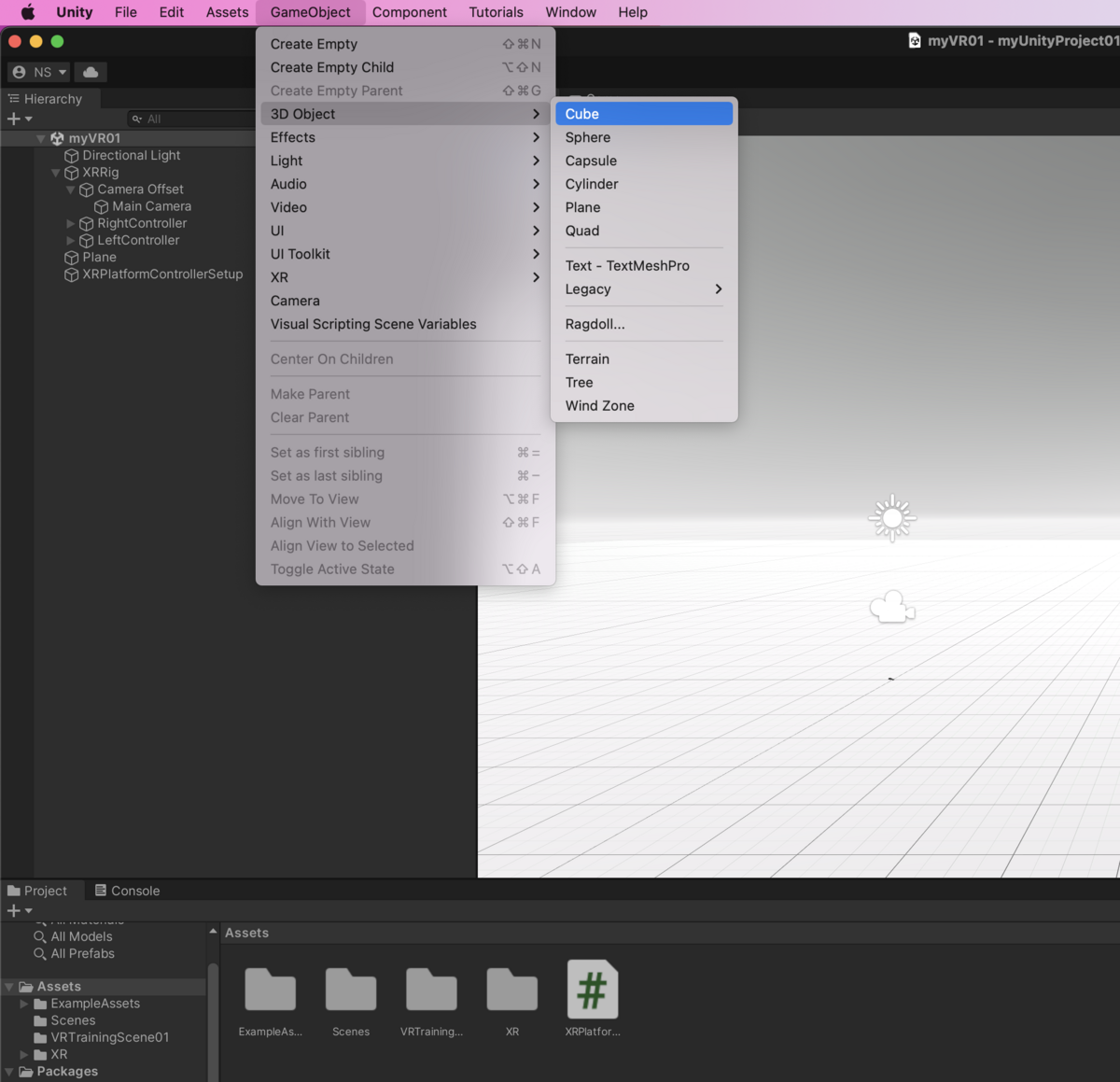Open the Component menu
This screenshot has width=1120, height=1082.
[x=409, y=12]
